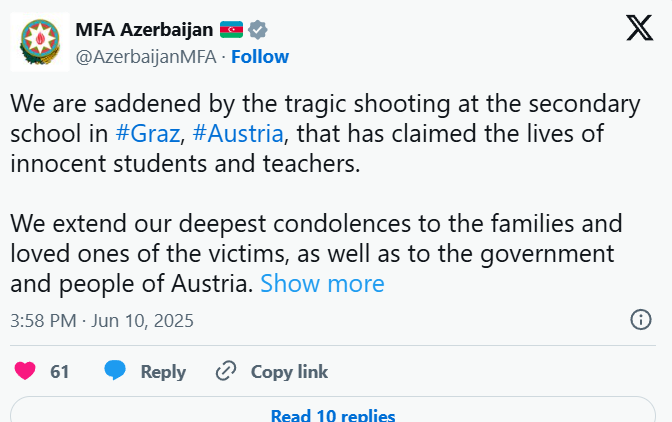This screenshot has width=672, height=422.
Task: Click the MFA Azerbaijan display name
Action: coord(144,30)
